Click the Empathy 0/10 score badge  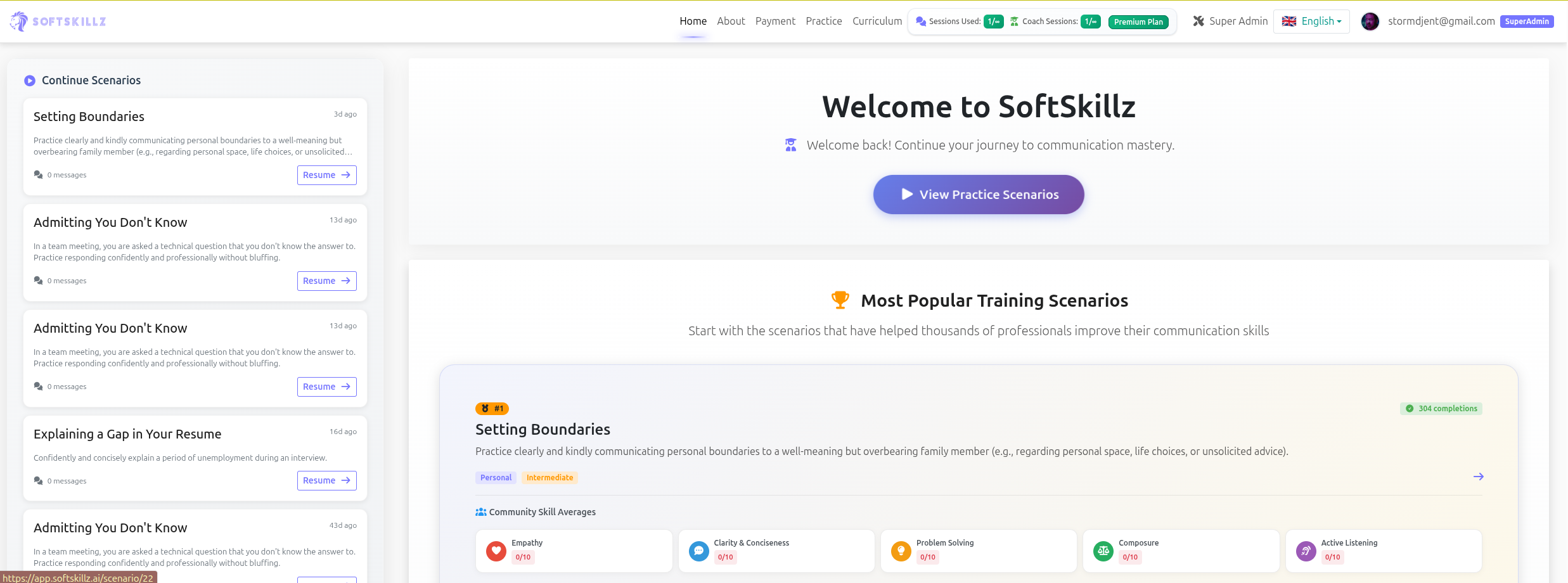coord(523,557)
